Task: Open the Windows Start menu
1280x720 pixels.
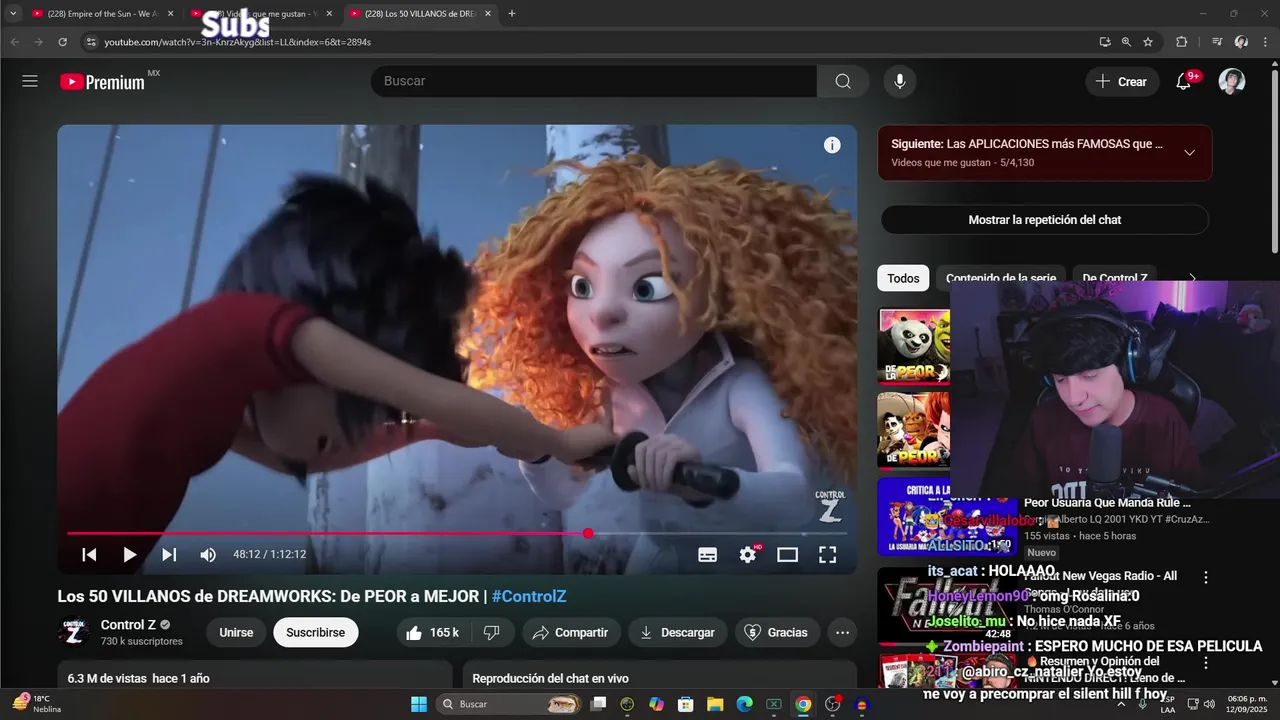Action: coord(418,704)
